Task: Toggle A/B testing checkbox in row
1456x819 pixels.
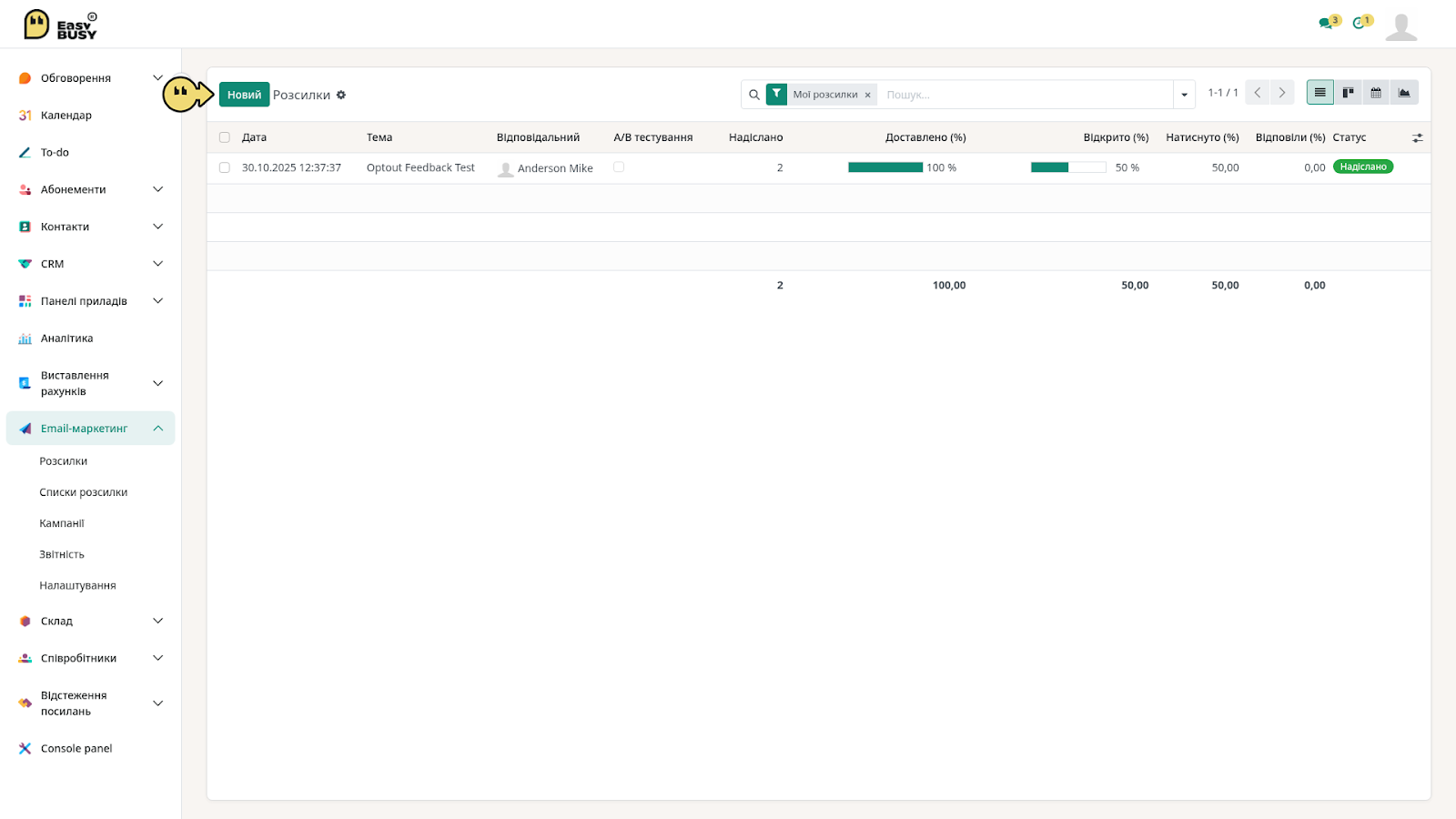Action: click(x=619, y=167)
